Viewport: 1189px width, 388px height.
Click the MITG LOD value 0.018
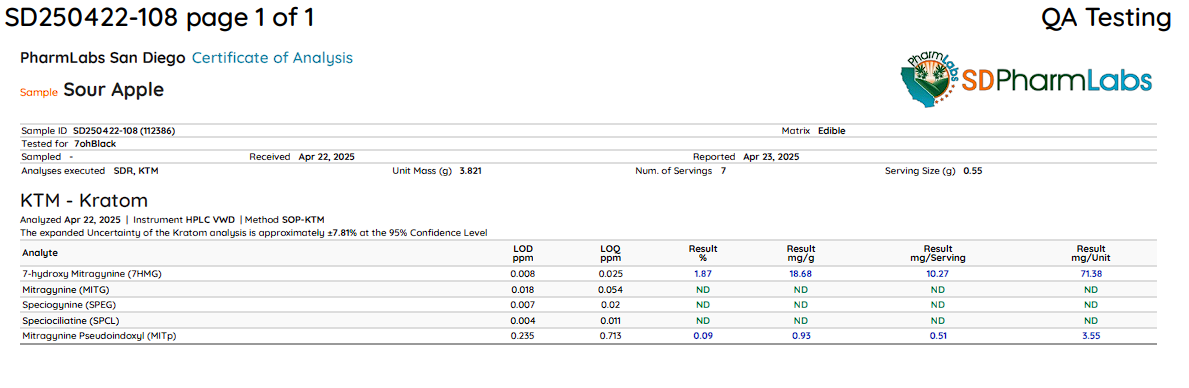click(x=522, y=289)
